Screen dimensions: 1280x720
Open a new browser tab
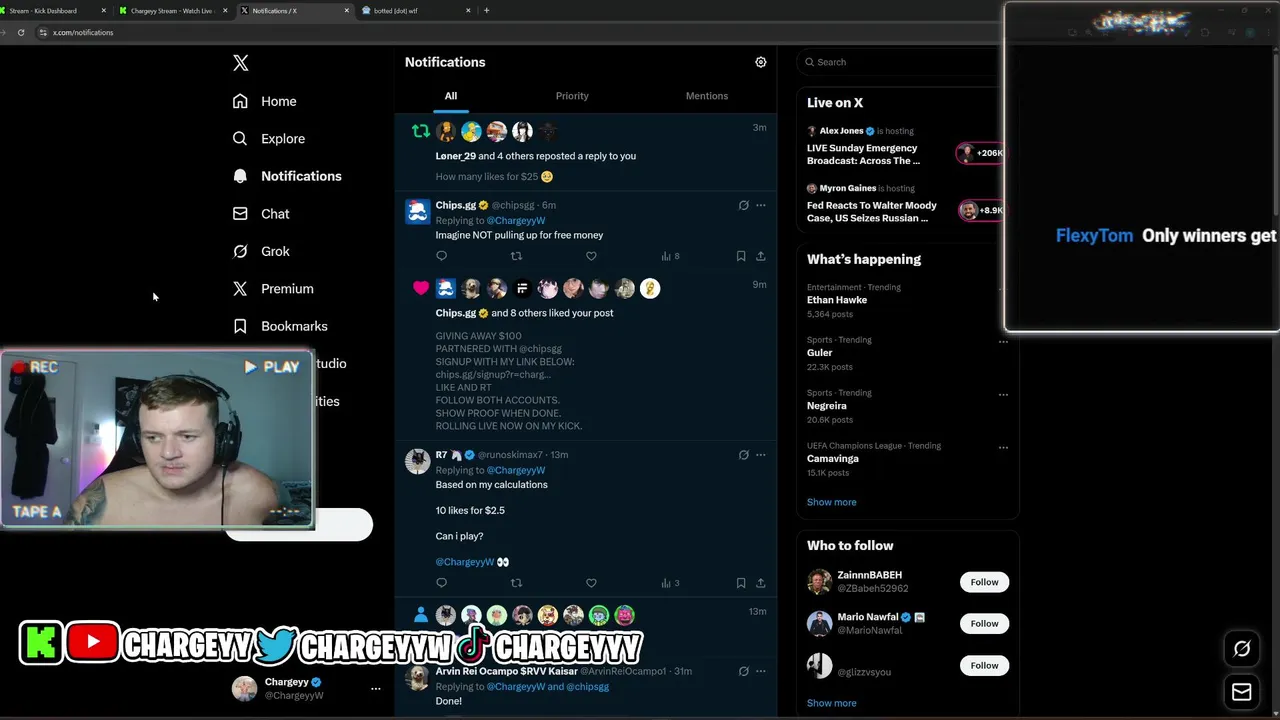coord(487,11)
